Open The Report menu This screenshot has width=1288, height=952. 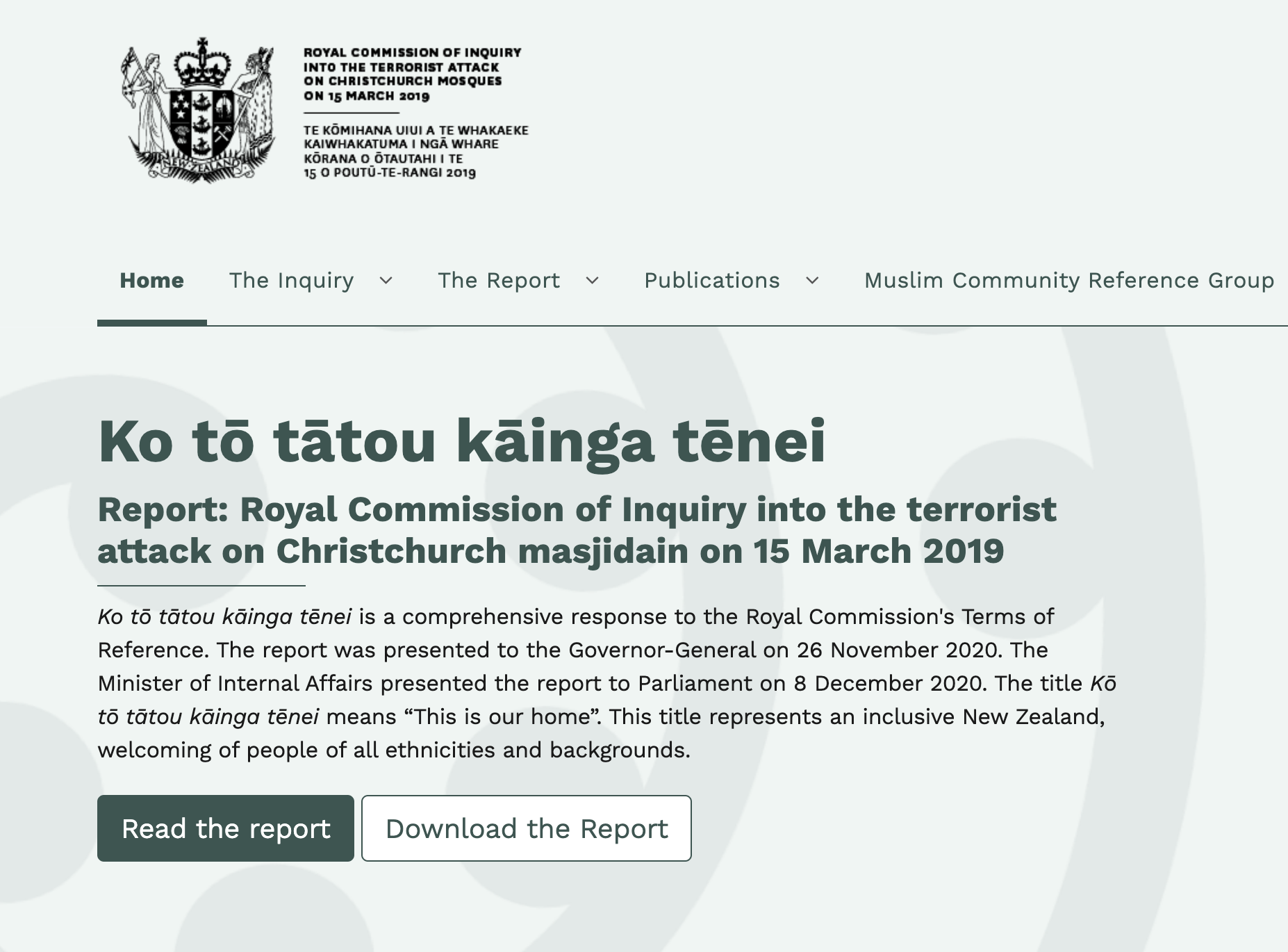click(499, 280)
